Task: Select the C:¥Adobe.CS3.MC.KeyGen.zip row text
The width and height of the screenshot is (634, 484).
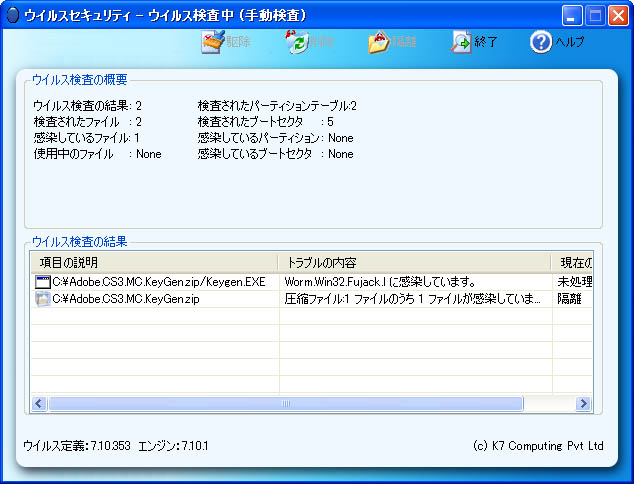Action: (x=126, y=299)
